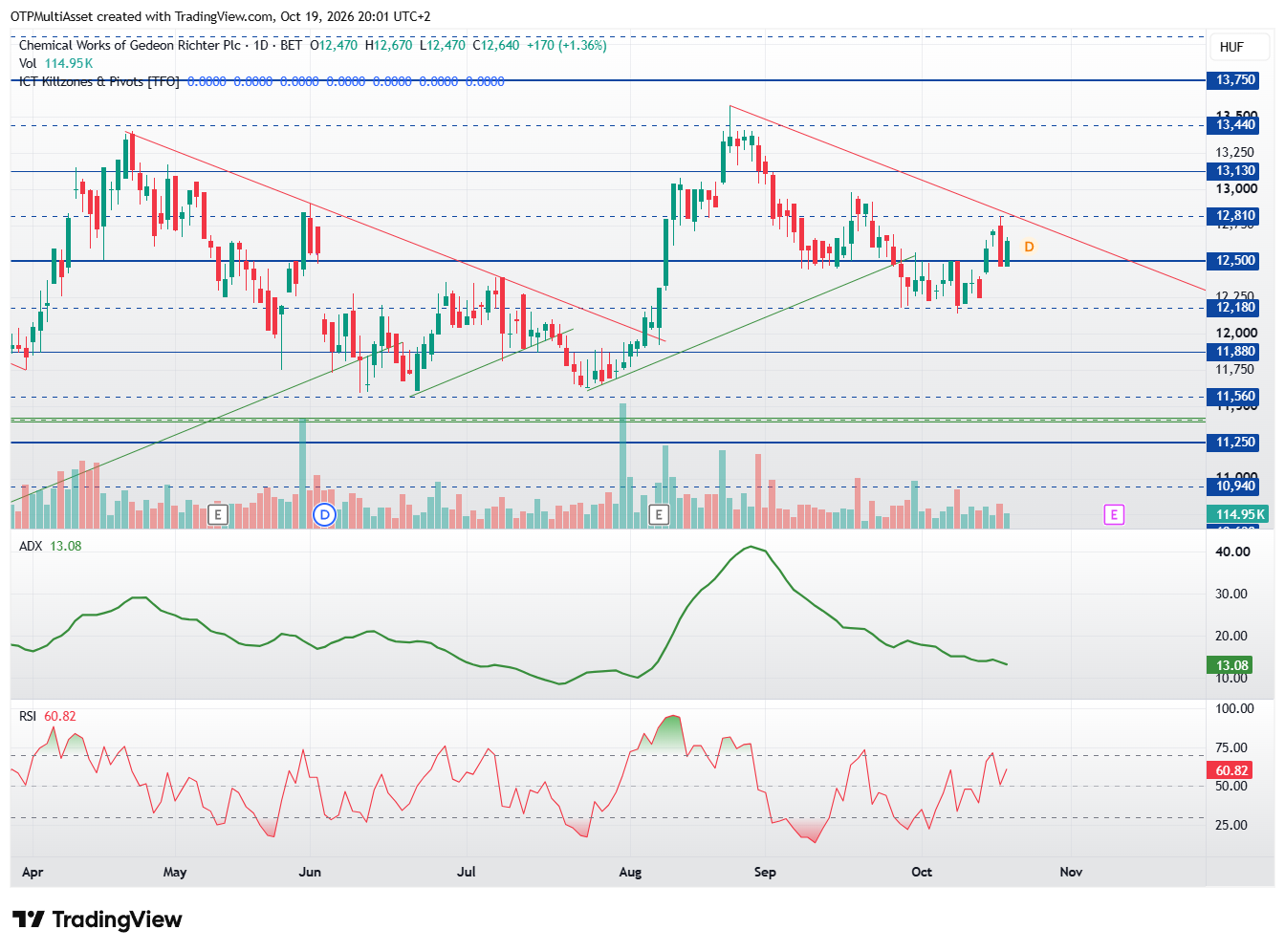
Task: Click the Apr label on the time axis
Action: click(33, 872)
